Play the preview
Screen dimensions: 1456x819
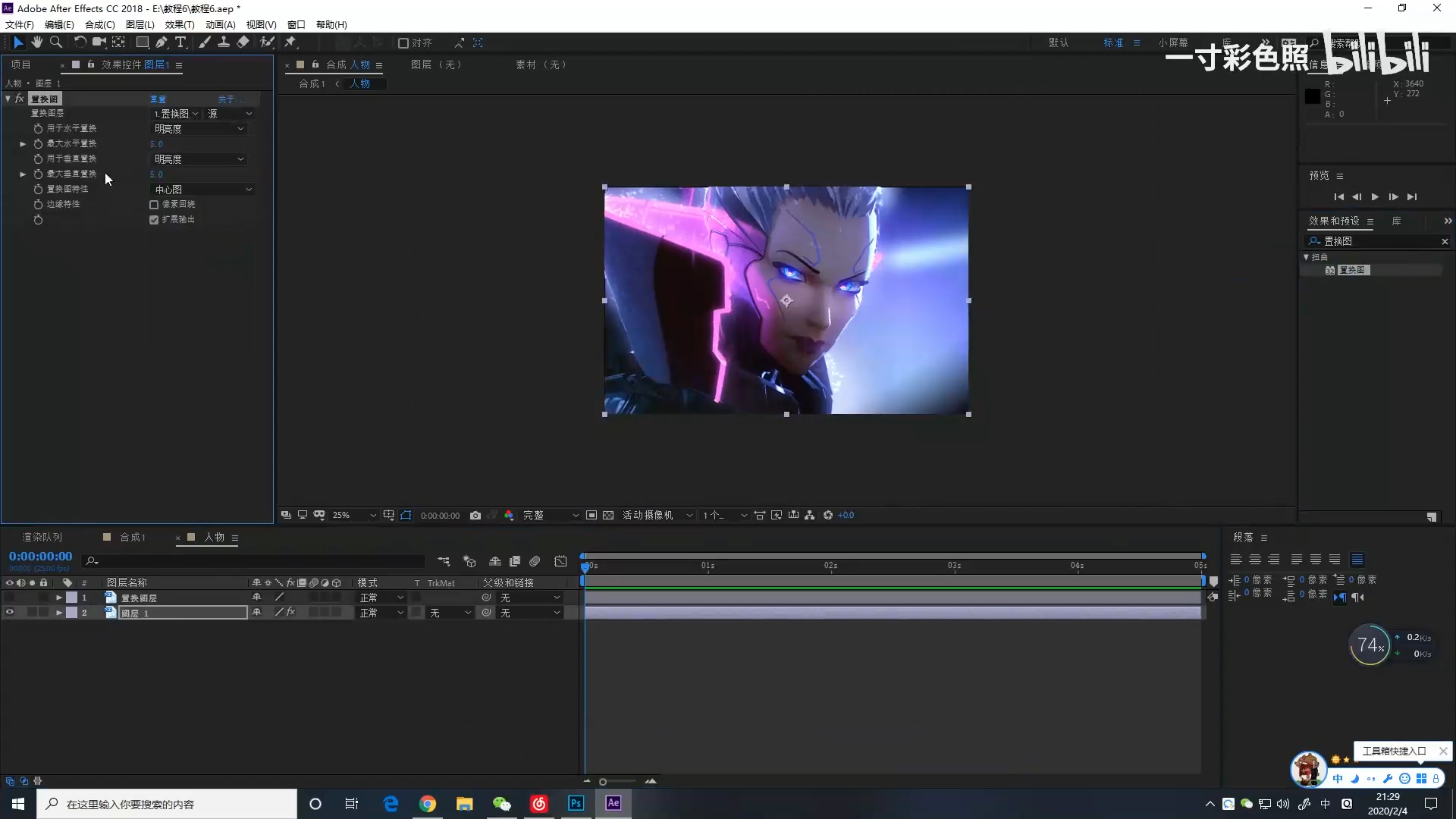1375,196
